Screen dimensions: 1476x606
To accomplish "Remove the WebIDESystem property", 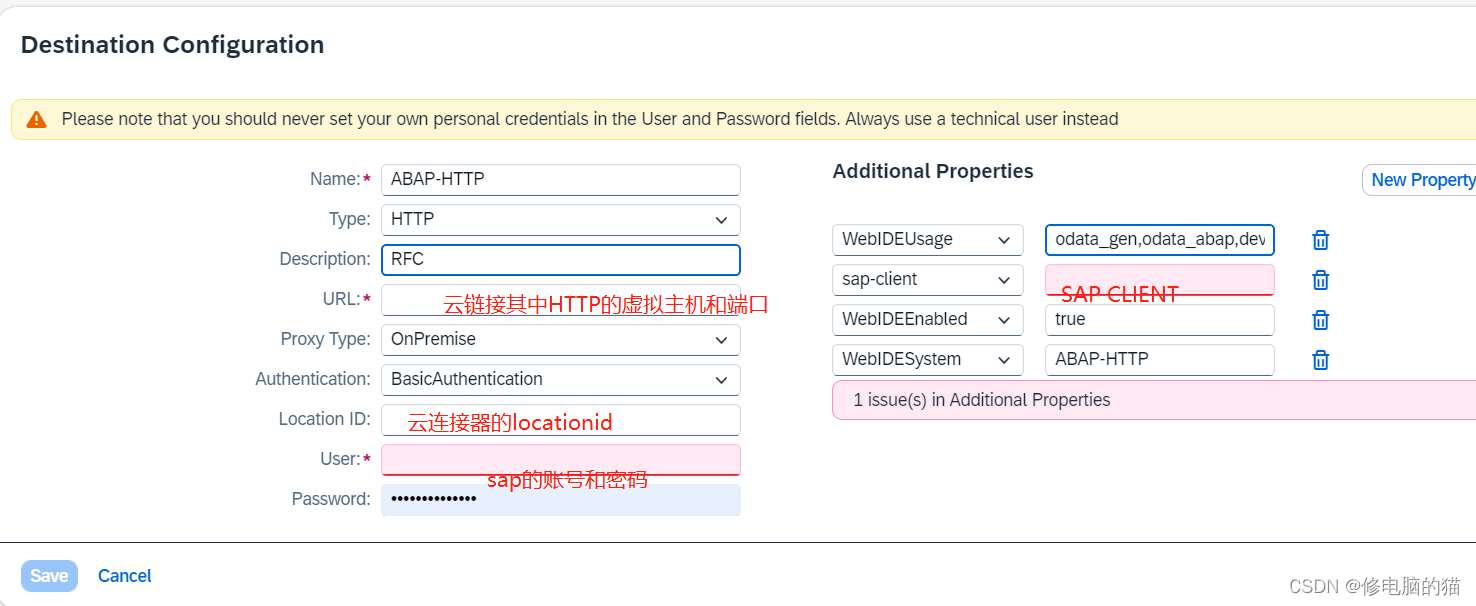I will [1320, 360].
